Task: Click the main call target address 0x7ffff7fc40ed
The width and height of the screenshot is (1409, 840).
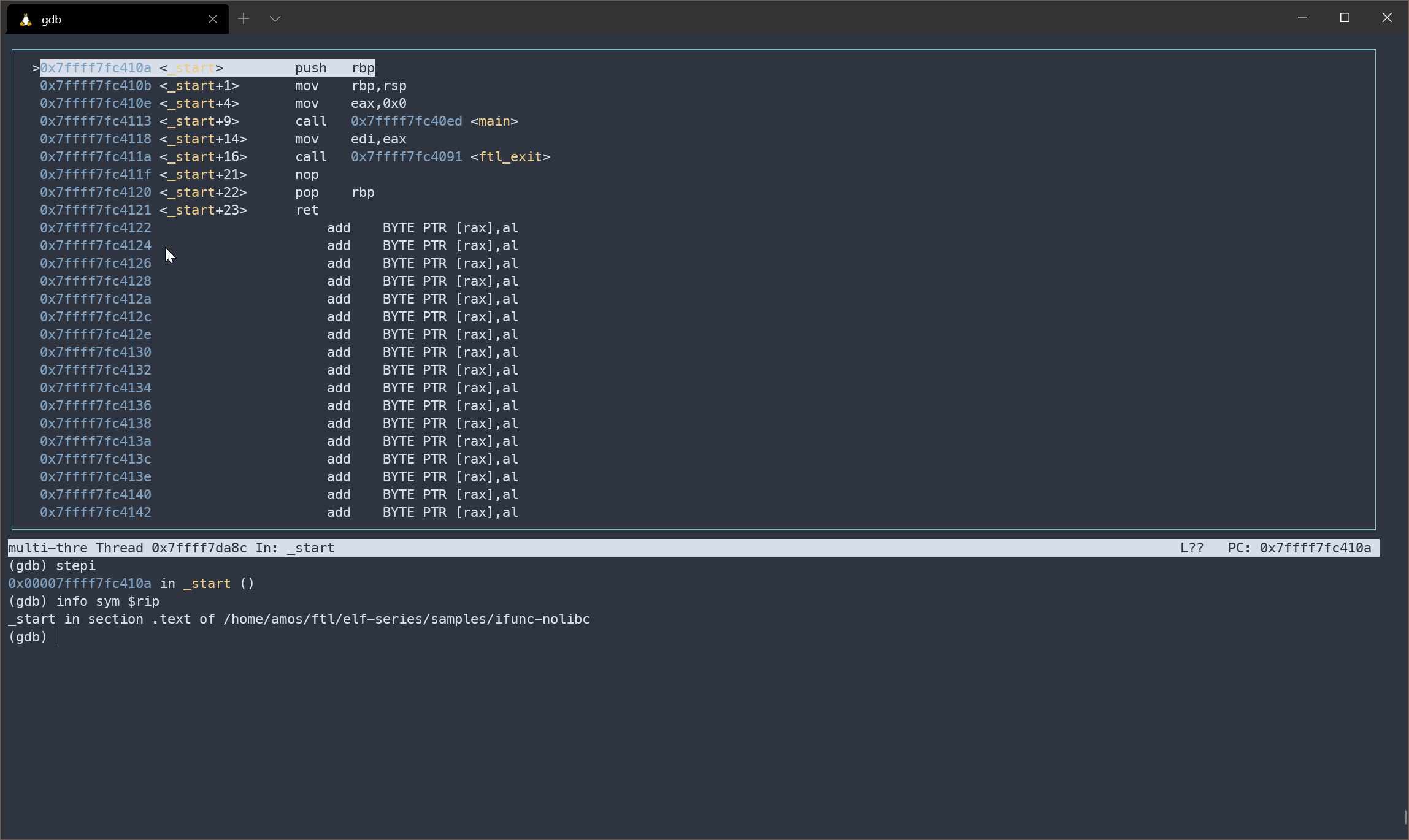Action: point(406,121)
